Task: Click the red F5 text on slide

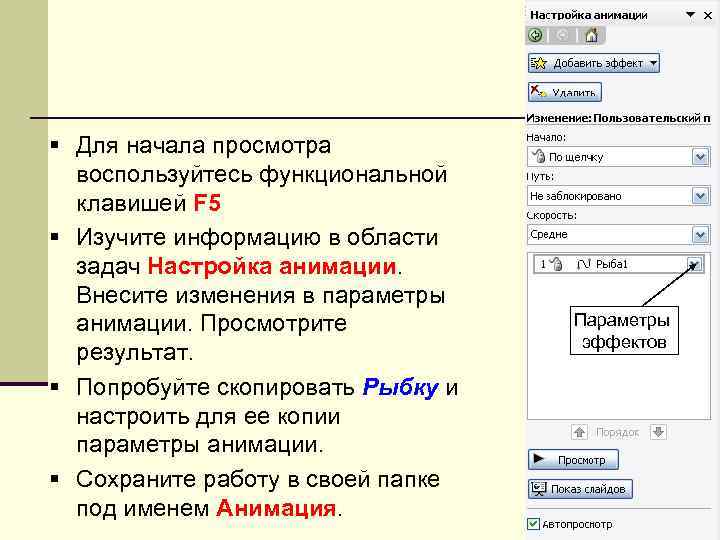Action: click(x=207, y=202)
